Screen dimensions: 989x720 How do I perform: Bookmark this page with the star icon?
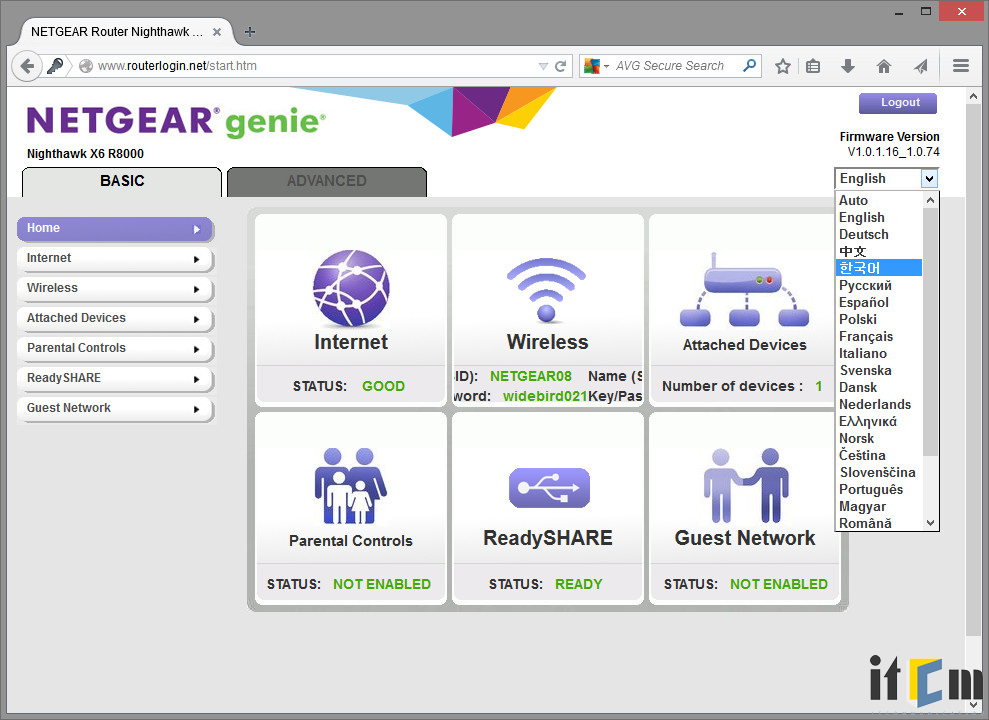(x=783, y=66)
